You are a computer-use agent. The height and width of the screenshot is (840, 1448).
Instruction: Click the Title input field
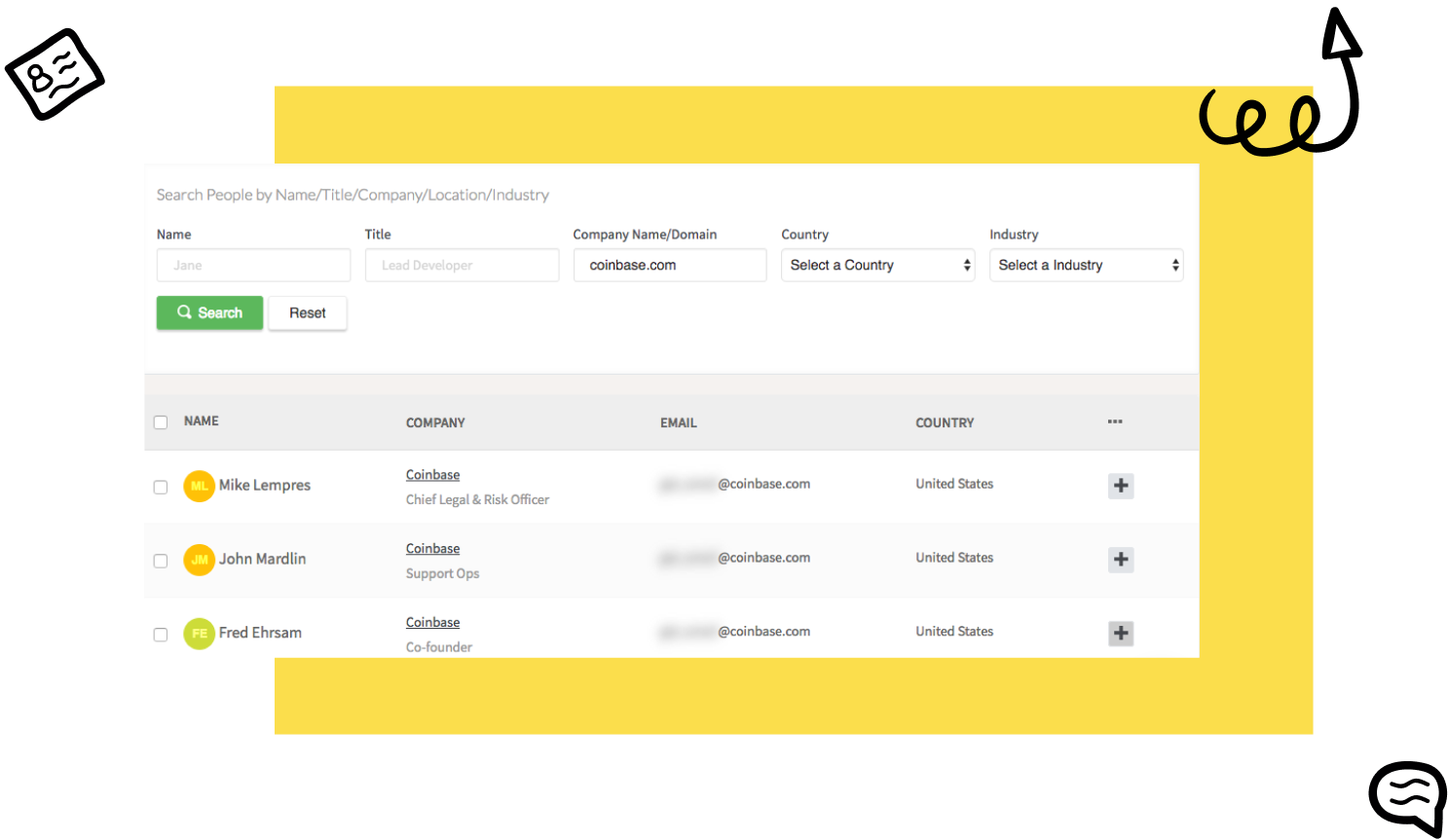[462, 265]
